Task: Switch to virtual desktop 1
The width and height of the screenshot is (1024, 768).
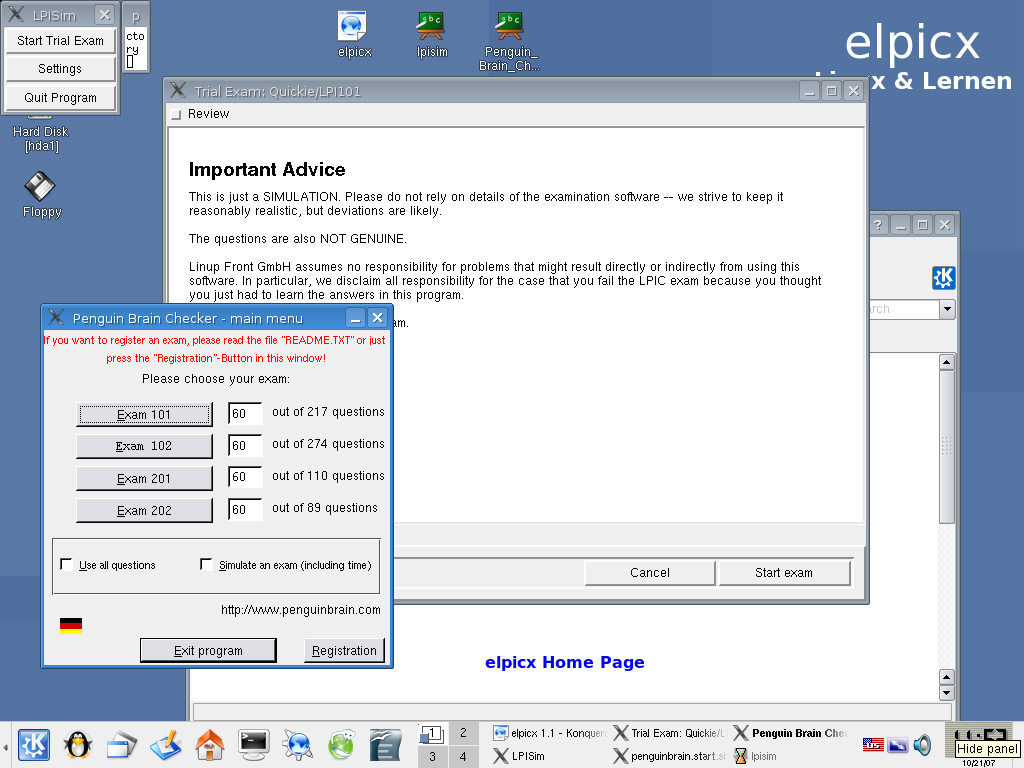Action: point(432,733)
